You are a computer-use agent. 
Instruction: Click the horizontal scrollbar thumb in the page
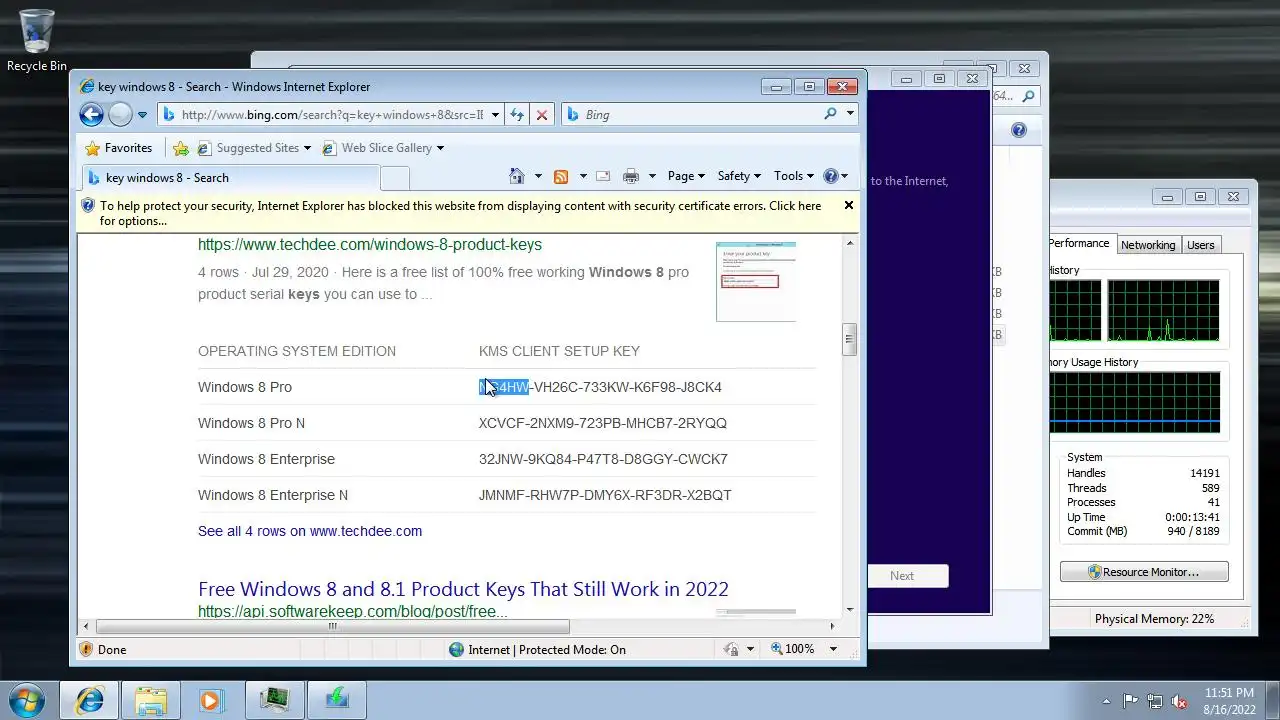(x=332, y=627)
